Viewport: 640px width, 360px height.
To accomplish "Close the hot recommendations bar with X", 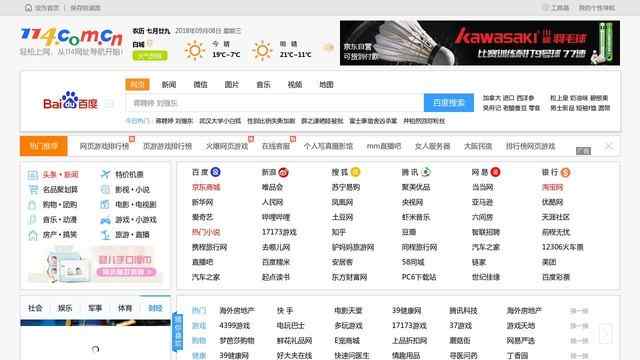I will point(608,146).
